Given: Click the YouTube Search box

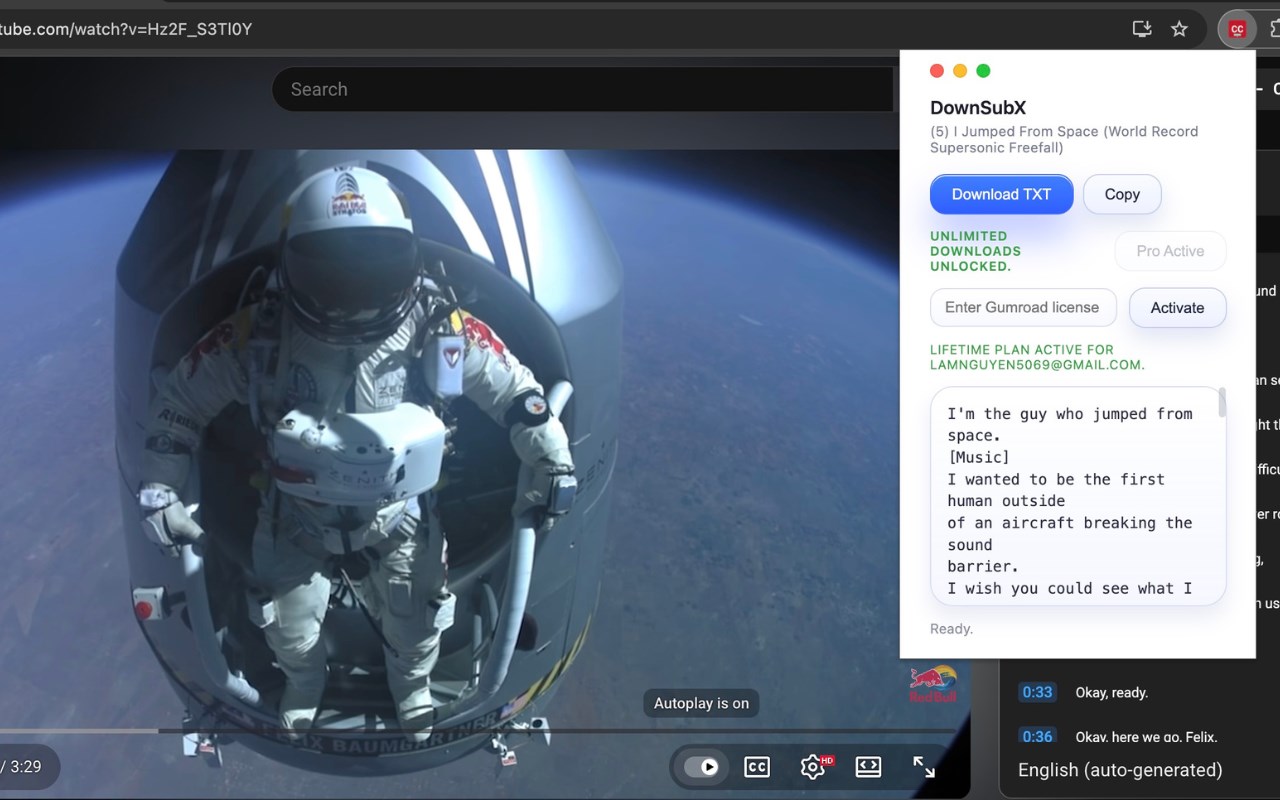Looking at the screenshot, I should click(581, 89).
